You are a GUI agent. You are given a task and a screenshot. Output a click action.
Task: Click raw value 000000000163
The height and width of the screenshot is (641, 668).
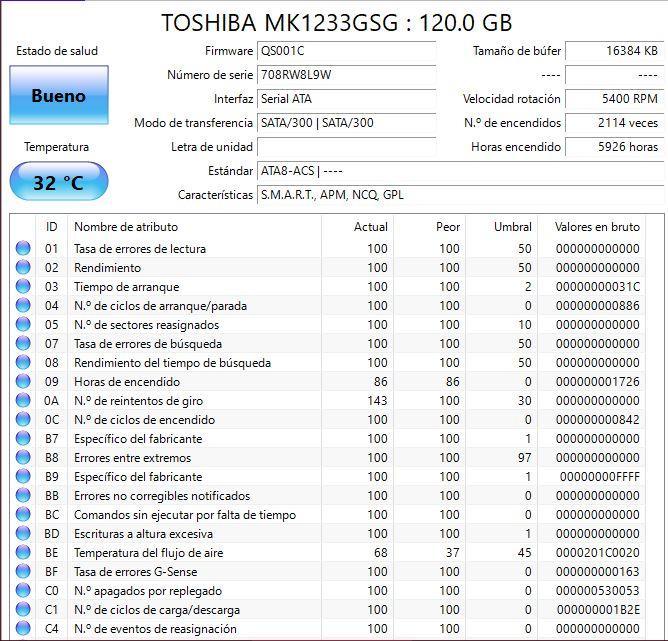(598, 572)
